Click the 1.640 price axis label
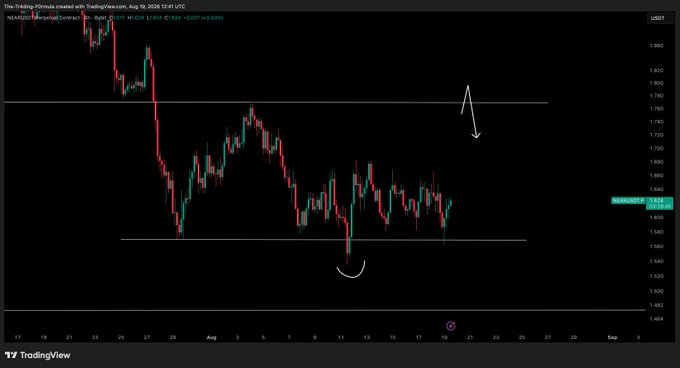This screenshot has width=680, height=368. [x=657, y=189]
